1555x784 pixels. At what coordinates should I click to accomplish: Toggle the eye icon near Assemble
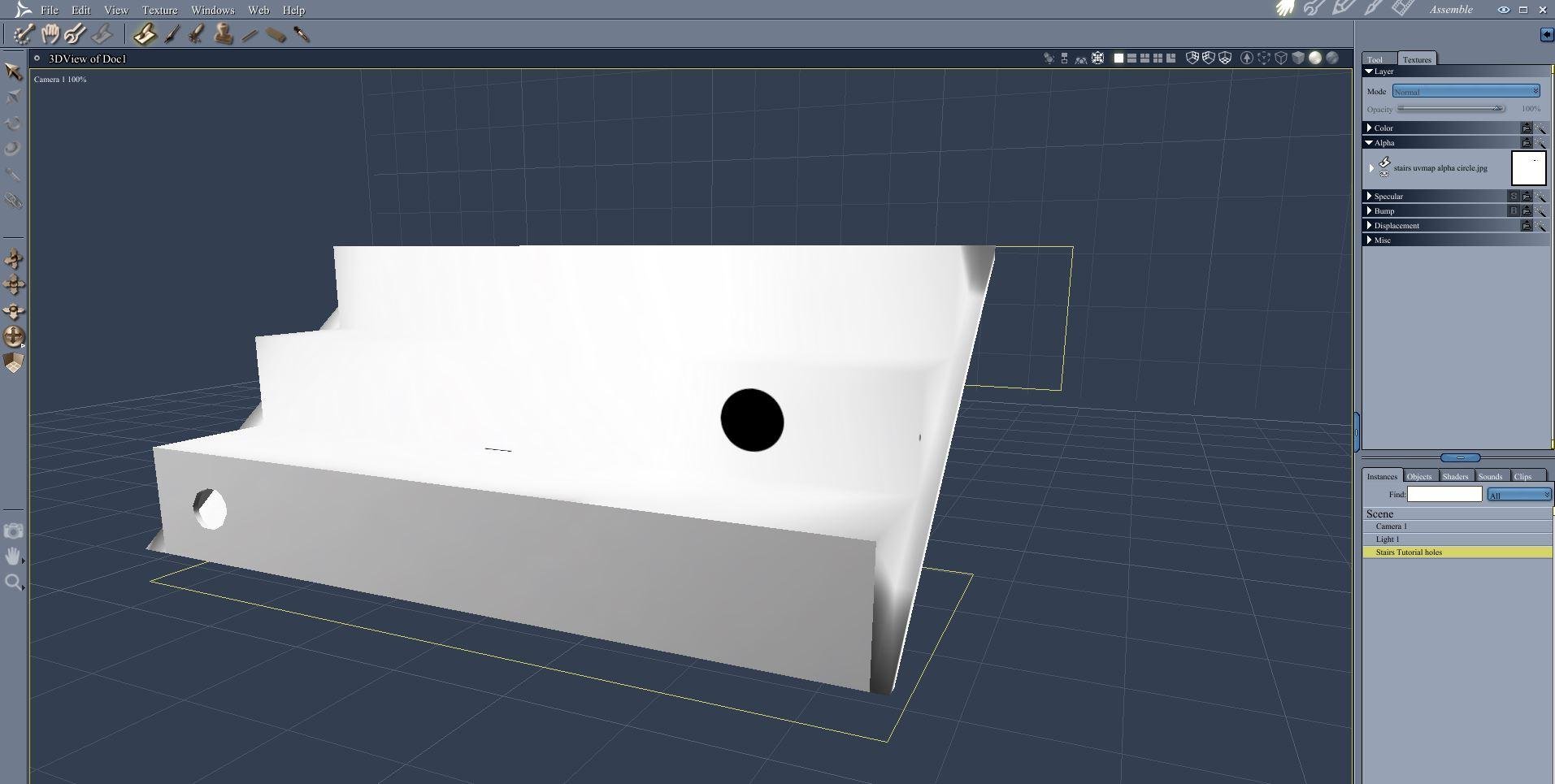pos(1504,10)
